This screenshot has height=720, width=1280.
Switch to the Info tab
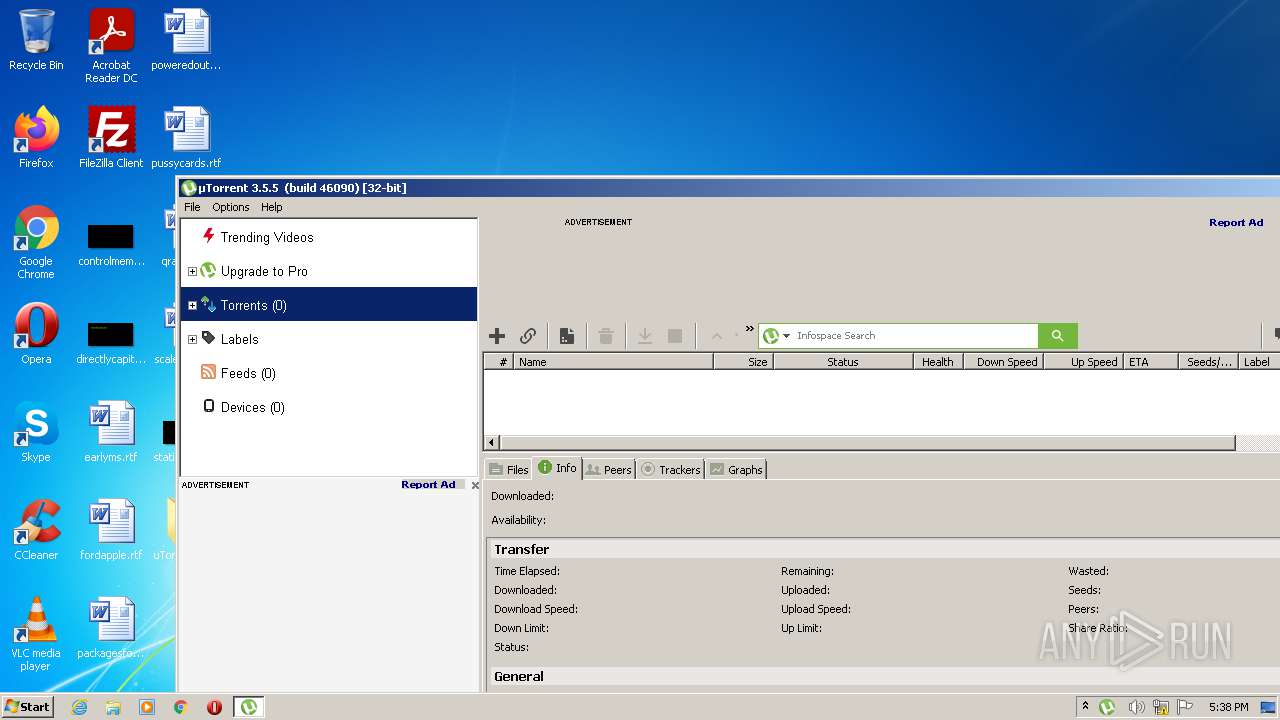coord(557,468)
